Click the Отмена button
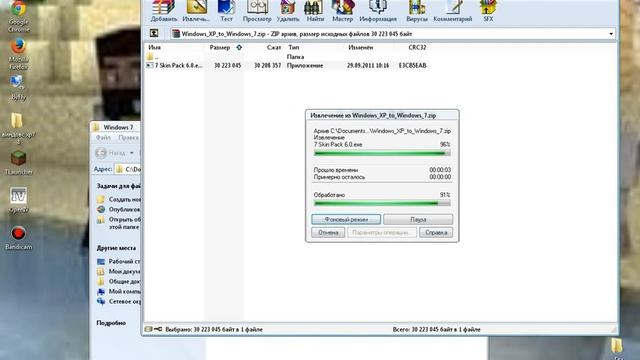The width and height of the screenshot is (640, 360). click(x=328, y=232)
